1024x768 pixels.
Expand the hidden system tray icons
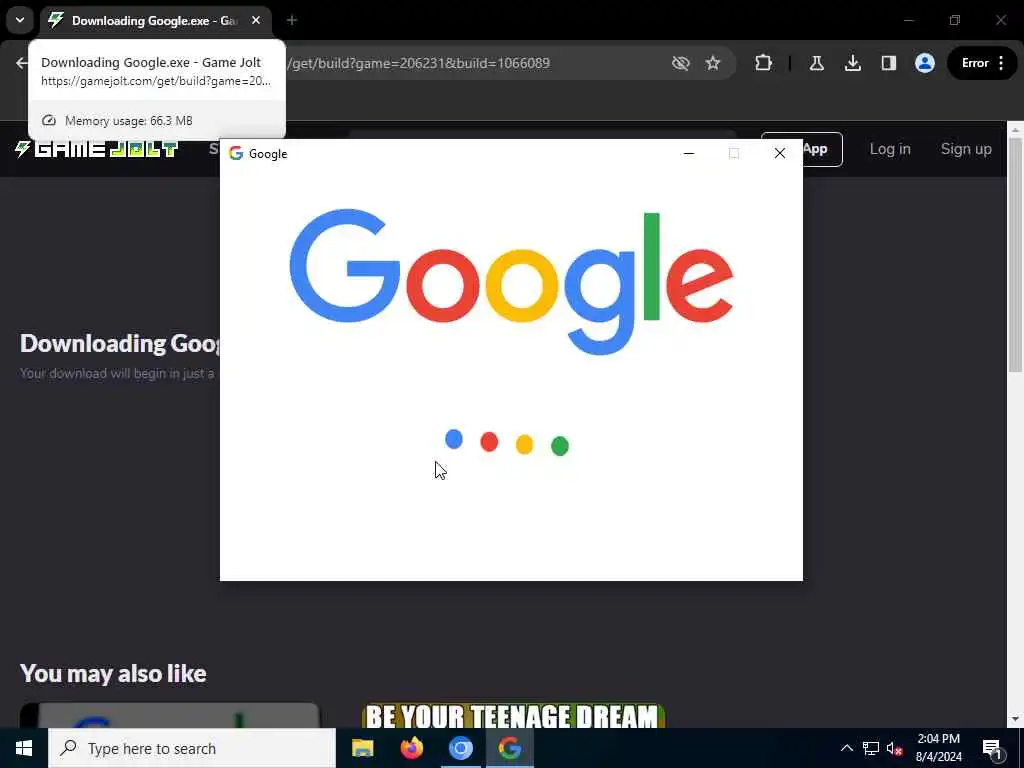coord(846,748)
